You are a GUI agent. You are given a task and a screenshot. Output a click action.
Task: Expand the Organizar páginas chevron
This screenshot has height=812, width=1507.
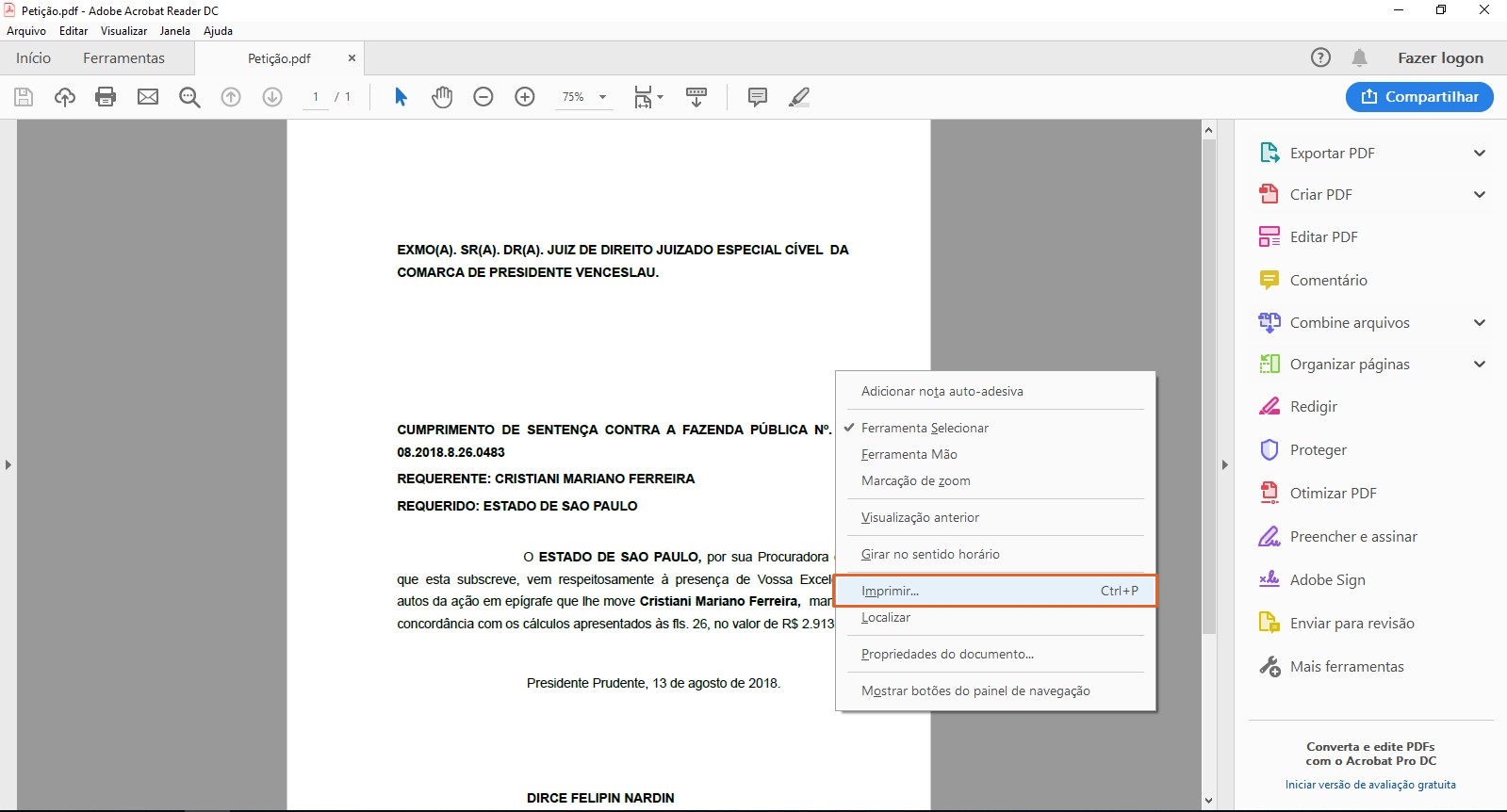[x=1480, y=364]
